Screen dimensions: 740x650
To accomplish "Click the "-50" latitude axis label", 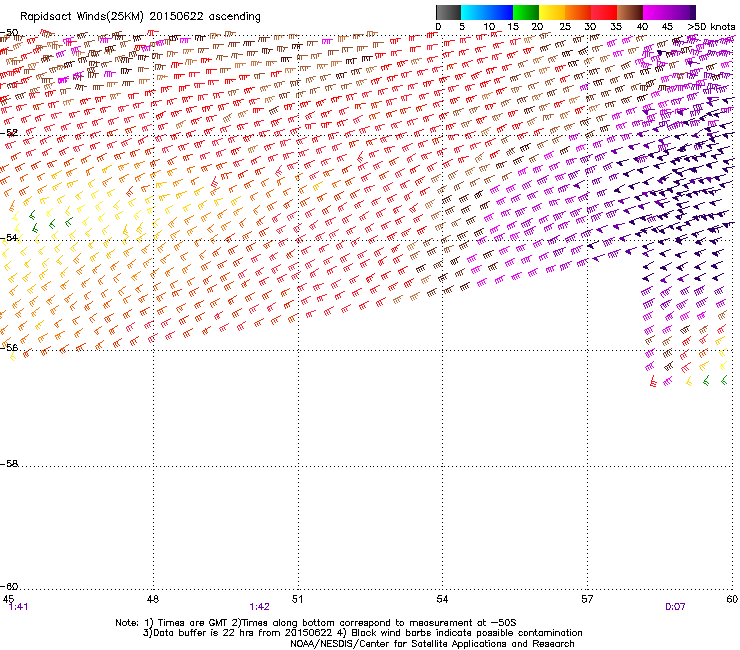I will (x=9, y=33).
